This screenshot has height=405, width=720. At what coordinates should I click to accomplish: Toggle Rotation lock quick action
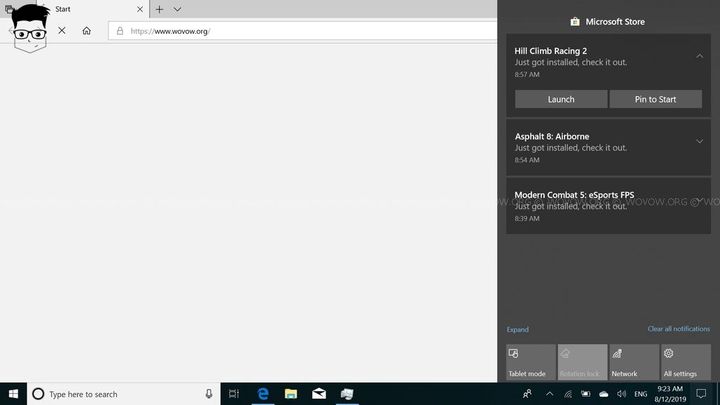582,362
